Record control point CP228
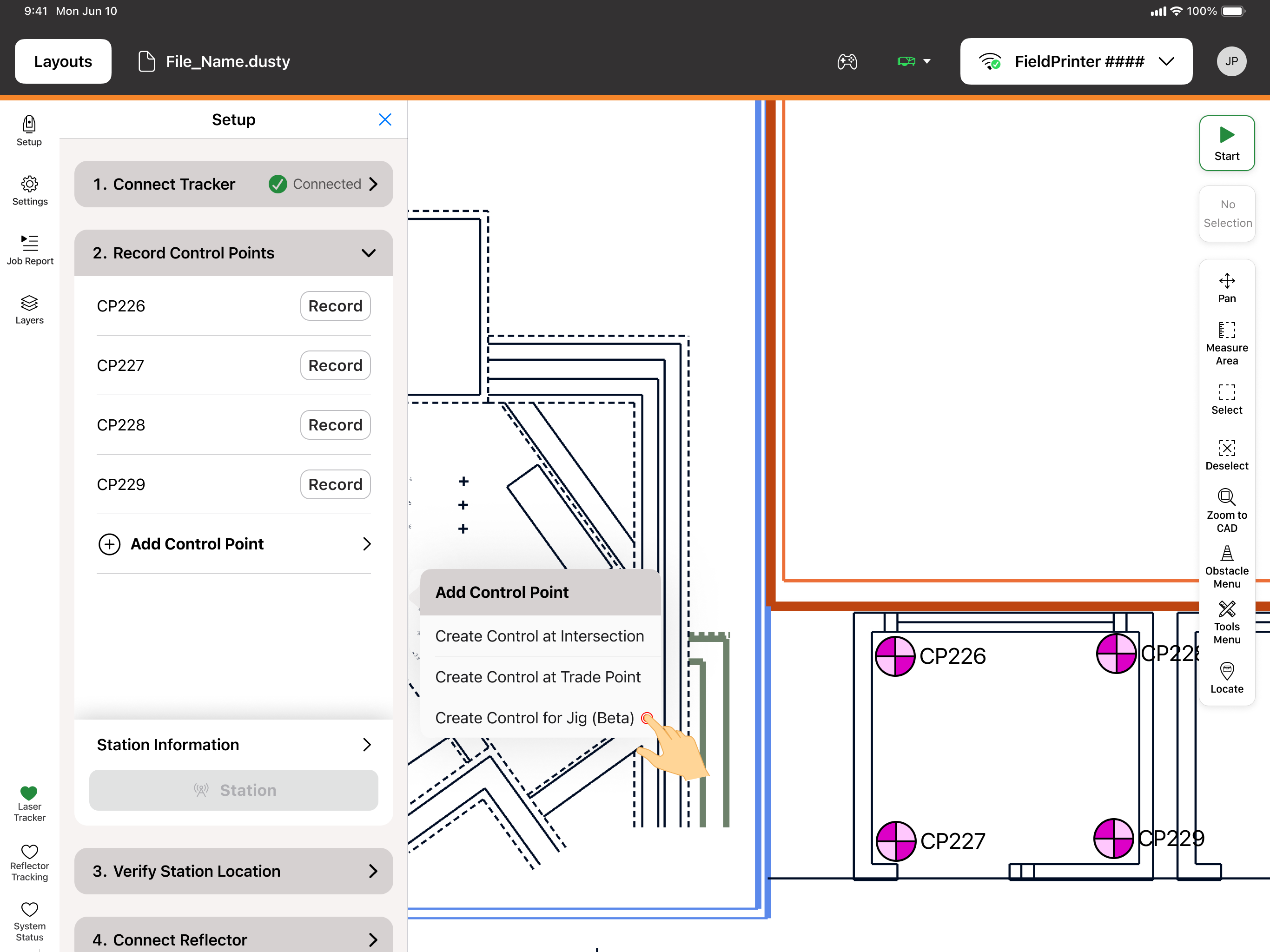The image size is (1270, 952). click(335, 424)
